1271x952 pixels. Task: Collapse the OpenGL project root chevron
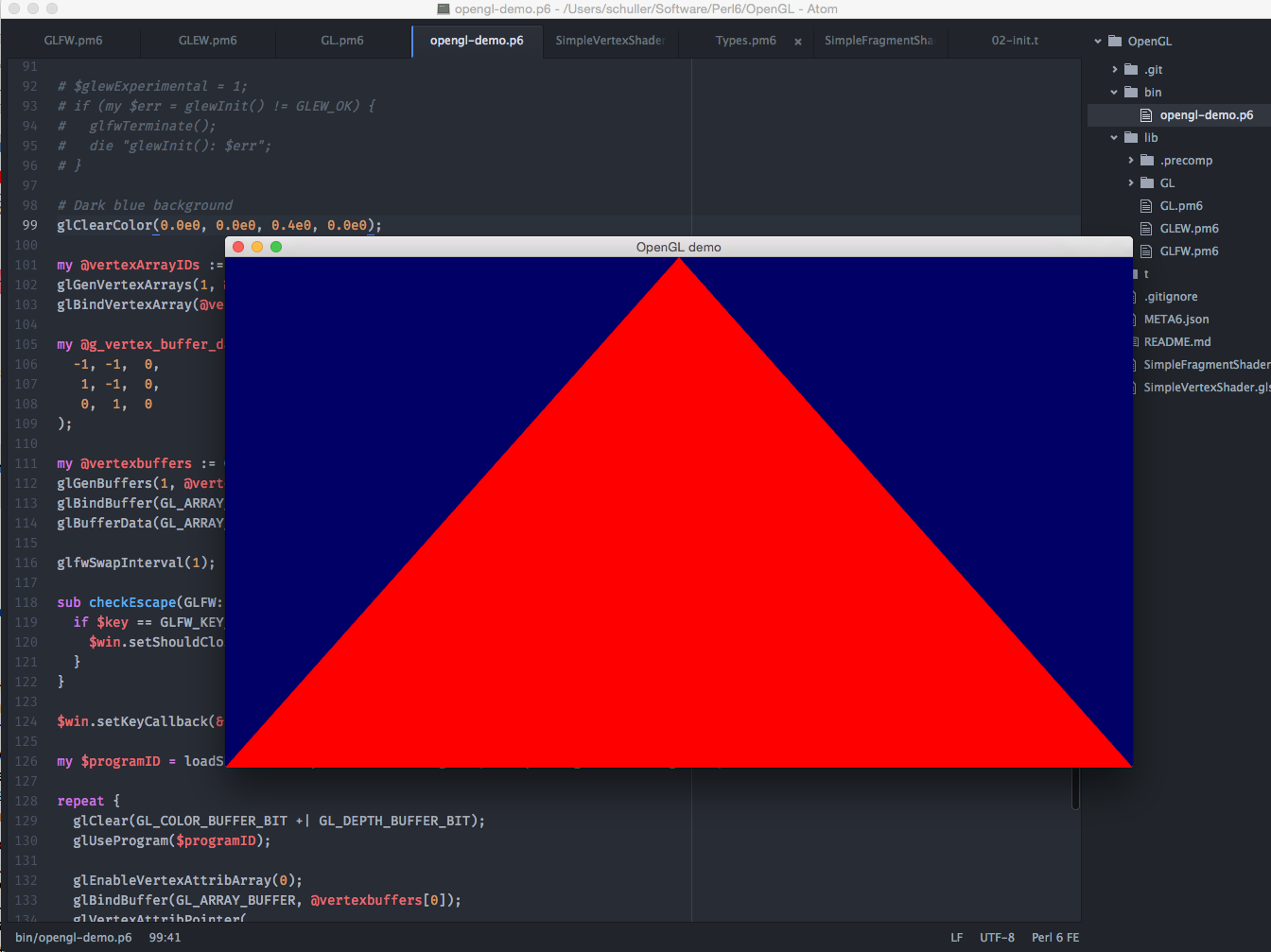click(1098, 42)
